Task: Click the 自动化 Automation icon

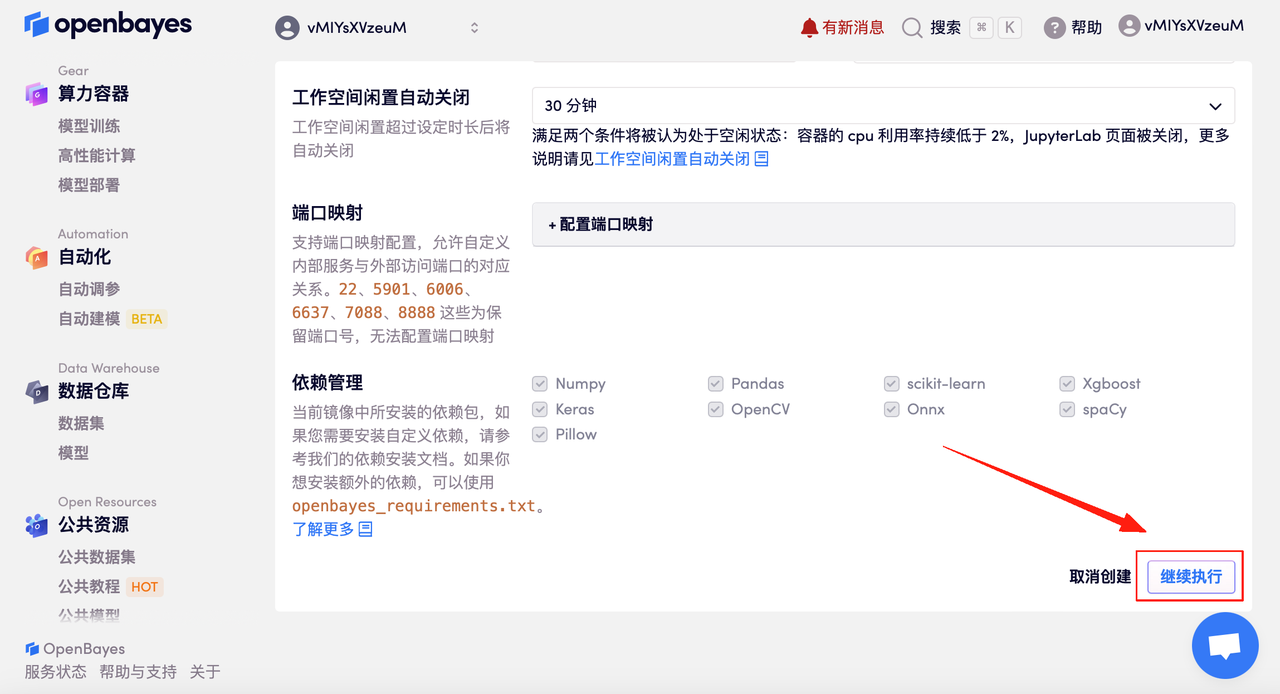Action: 37,257
